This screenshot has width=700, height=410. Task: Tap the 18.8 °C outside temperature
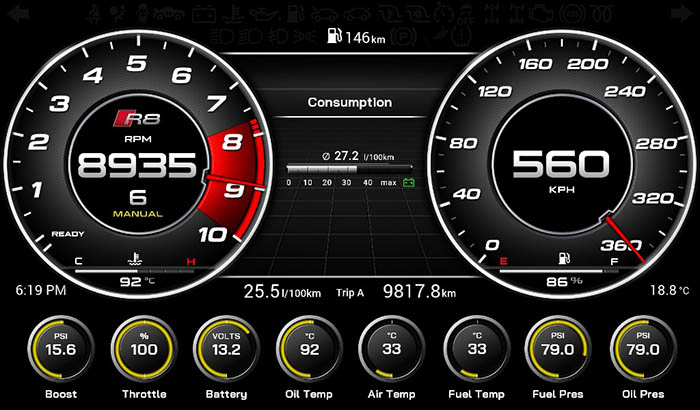pyautogui.click(x=670, y=290)
